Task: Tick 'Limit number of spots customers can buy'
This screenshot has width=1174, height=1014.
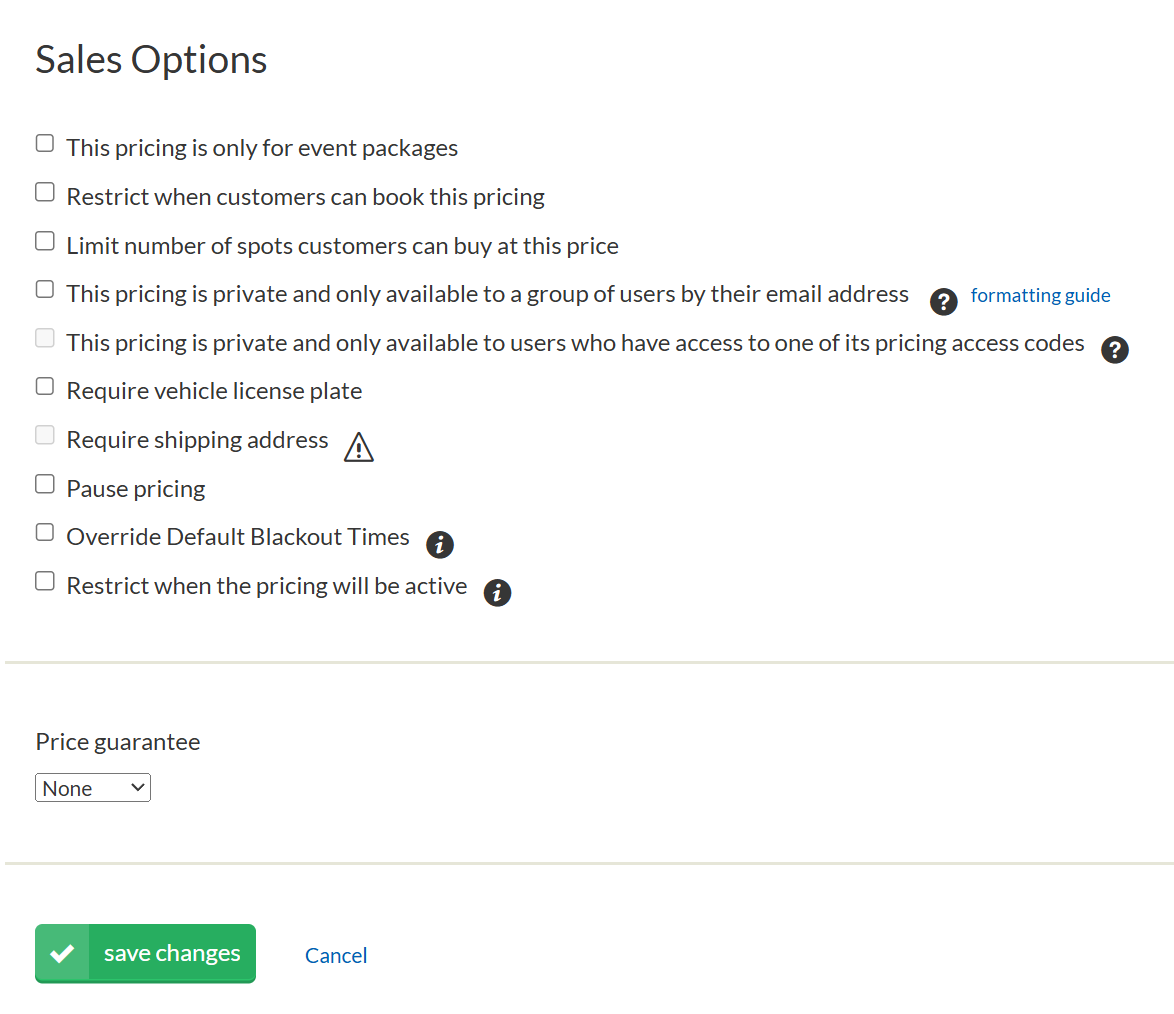Action: (x=45, y=241)
